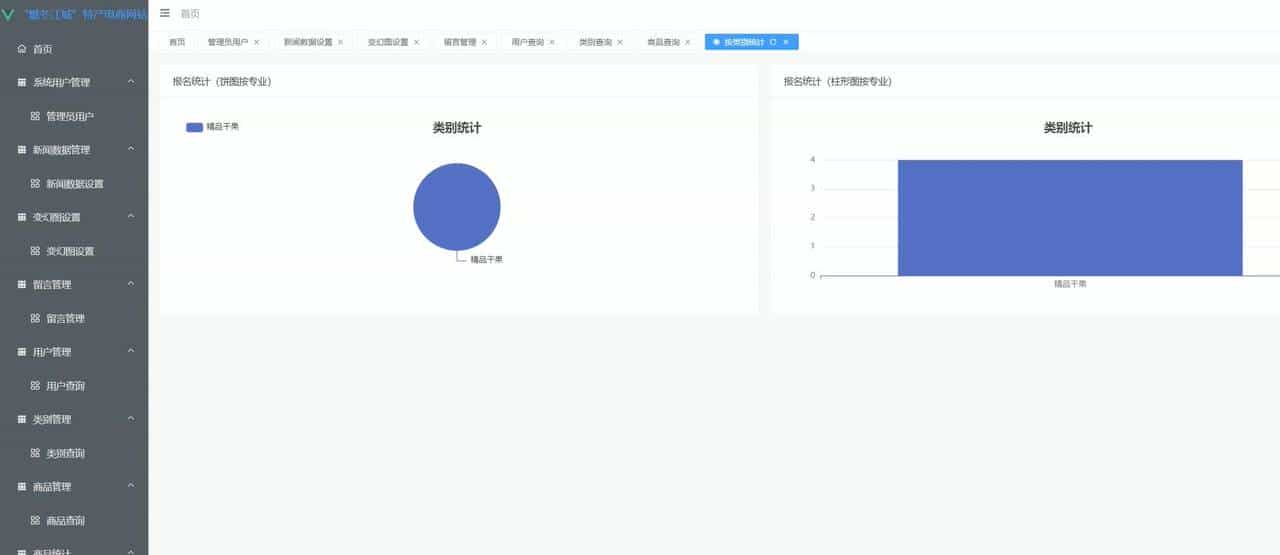Click the icon beside 新闻数据设置 submenu item

(35, 184)
